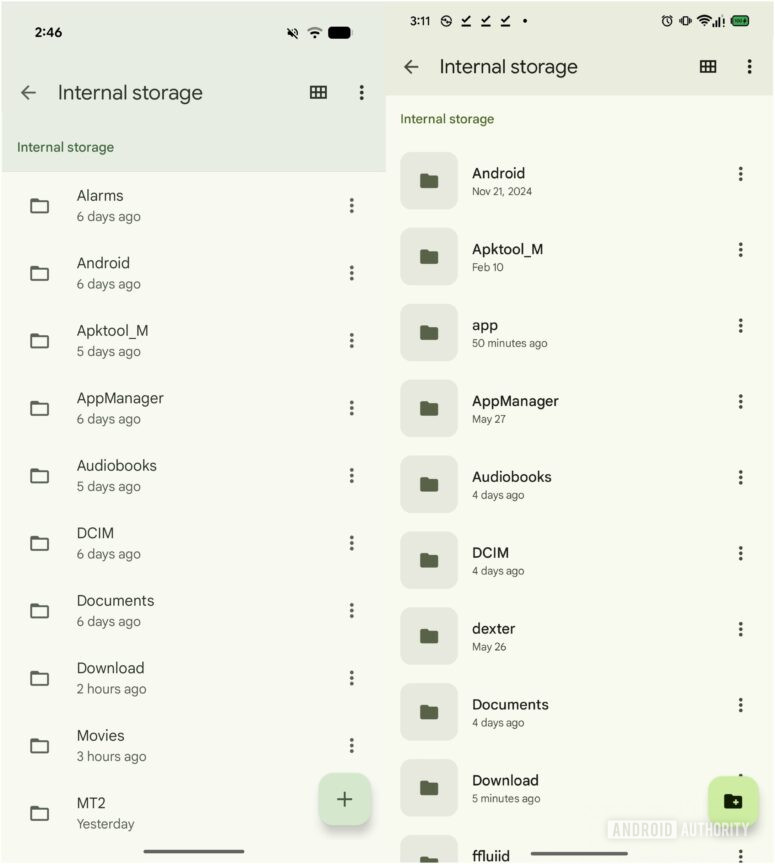Tap the AppManager folder thumbnail on right screen
This screenshot has height=864, width=775.
pyautogui.click(x=429, y=408)
